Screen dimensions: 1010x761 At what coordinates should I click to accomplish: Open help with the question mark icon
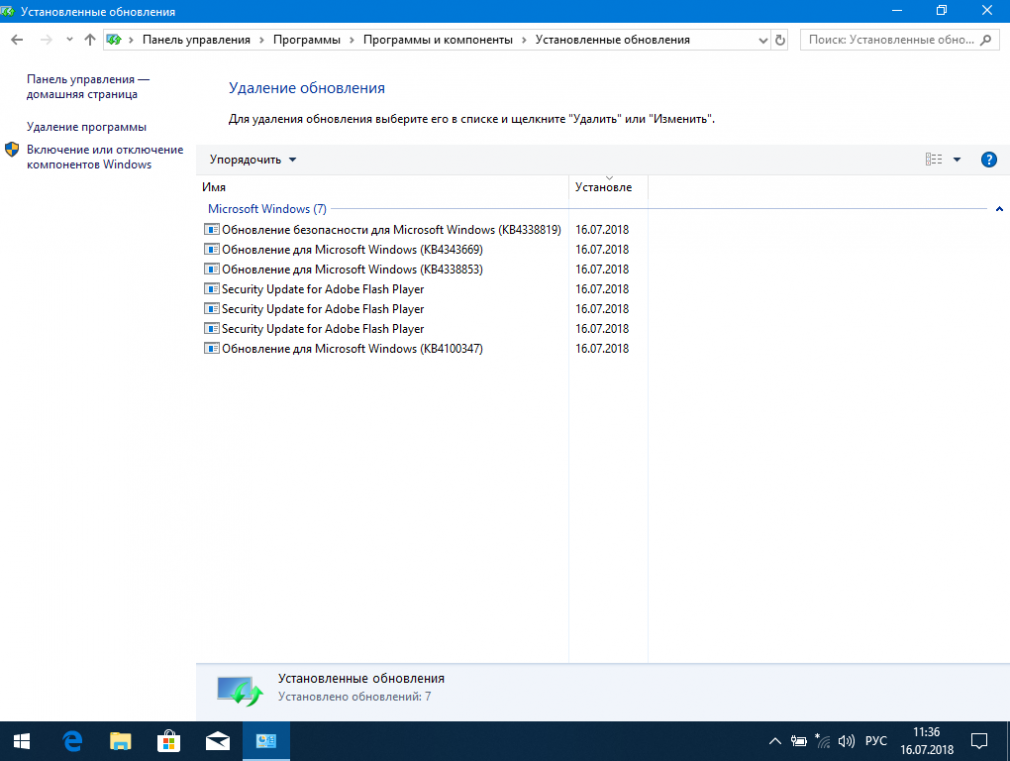point(989,160)
